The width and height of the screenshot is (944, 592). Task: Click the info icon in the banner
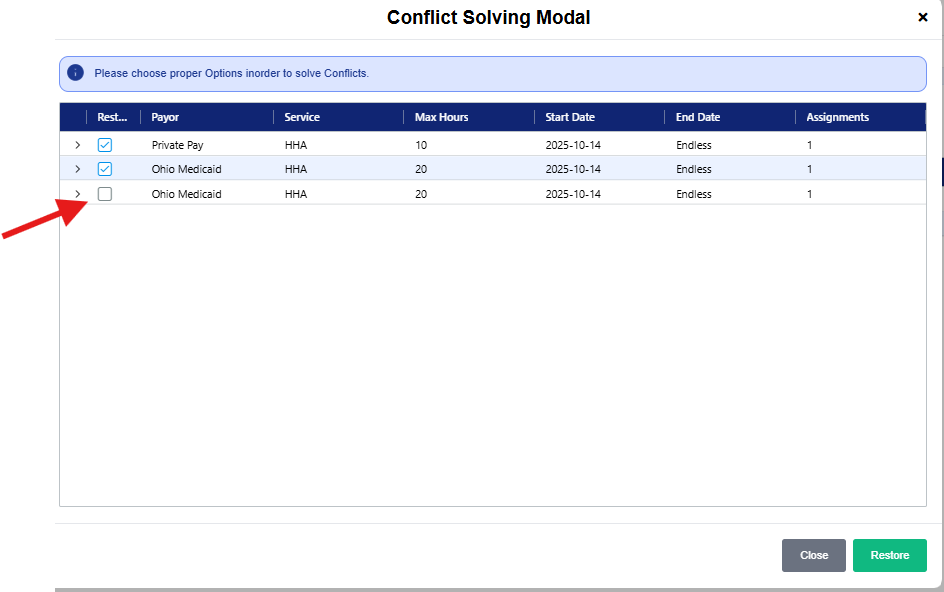(75, 73)
